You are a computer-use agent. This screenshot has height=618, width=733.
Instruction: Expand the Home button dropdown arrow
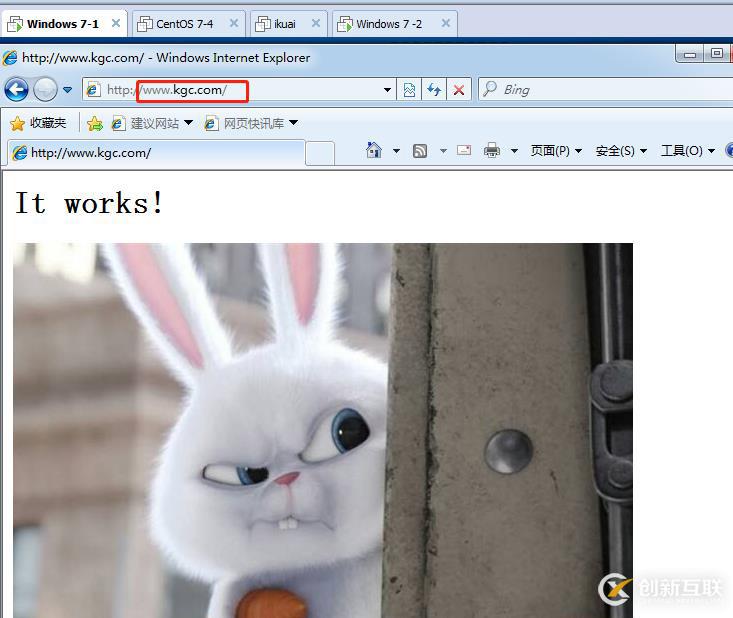(396, 151)
